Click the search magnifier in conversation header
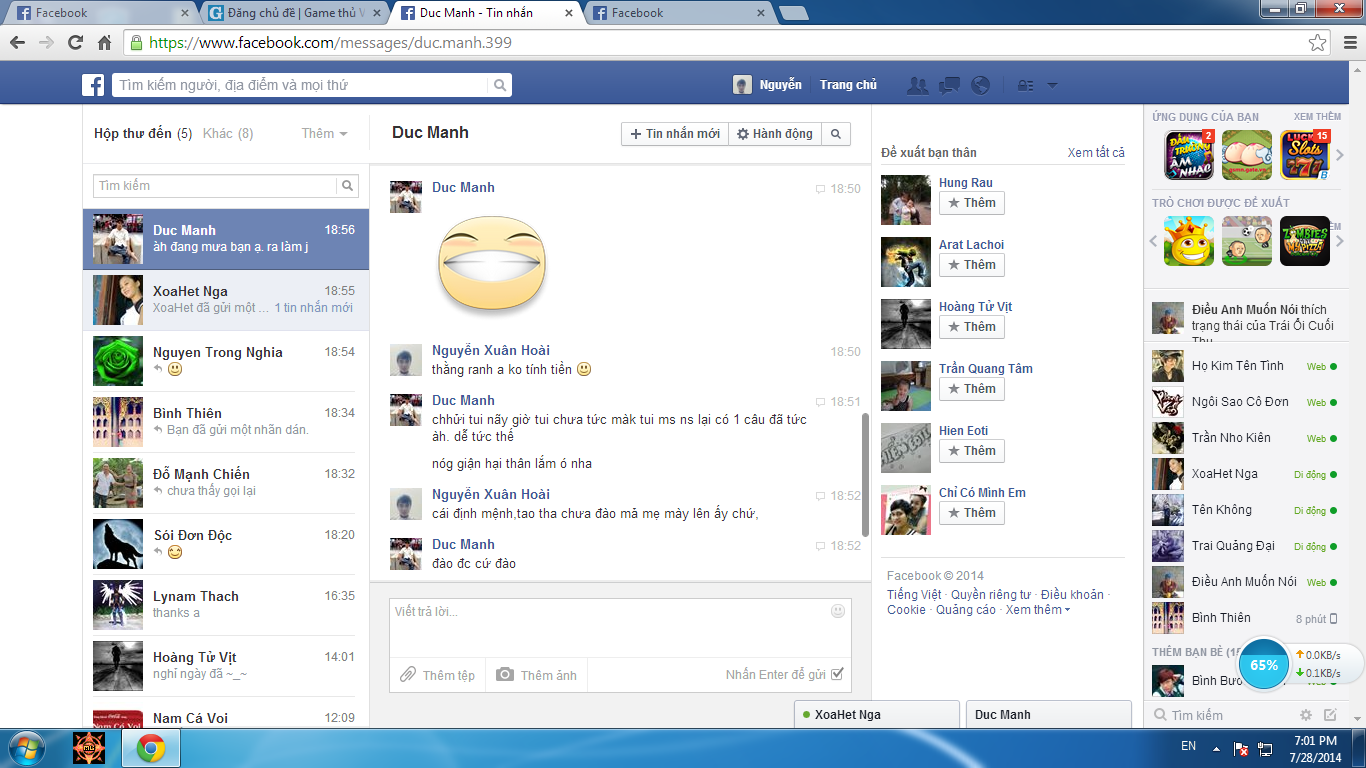This screenshot has width=1366, height=768. click(836, 133)
